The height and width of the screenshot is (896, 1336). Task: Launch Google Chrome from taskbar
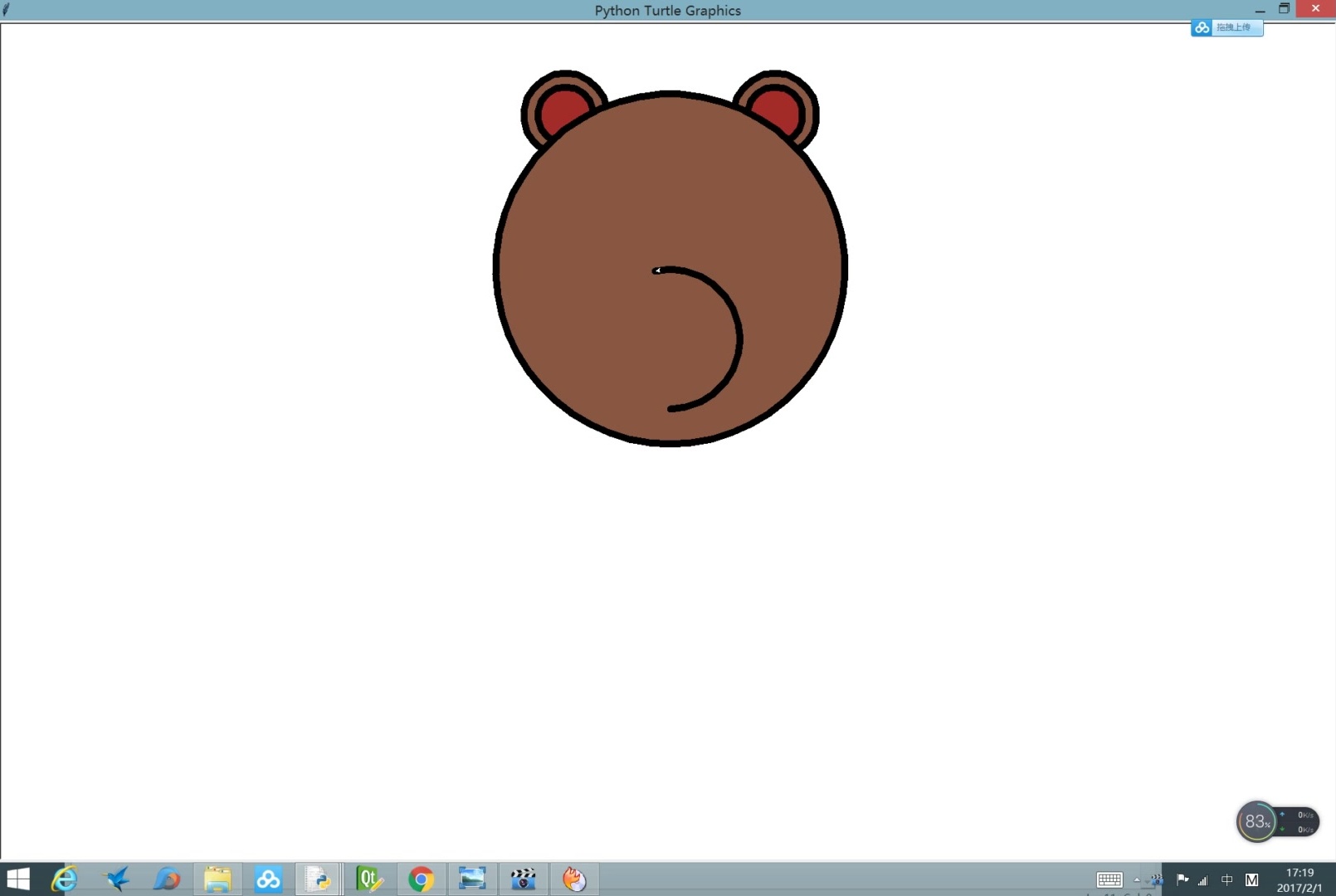(x=421, y=879)
